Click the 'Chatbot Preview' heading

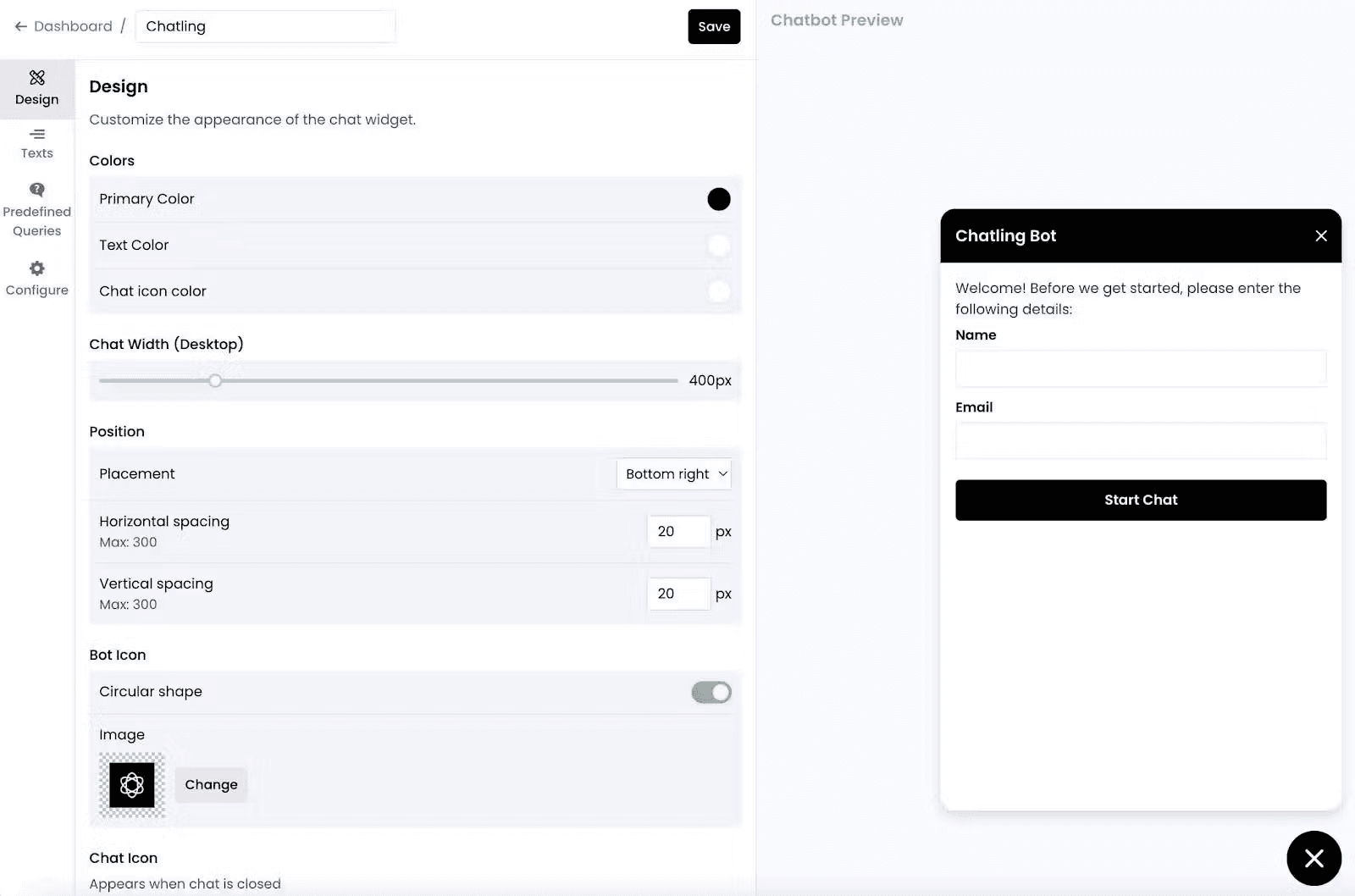837,20
